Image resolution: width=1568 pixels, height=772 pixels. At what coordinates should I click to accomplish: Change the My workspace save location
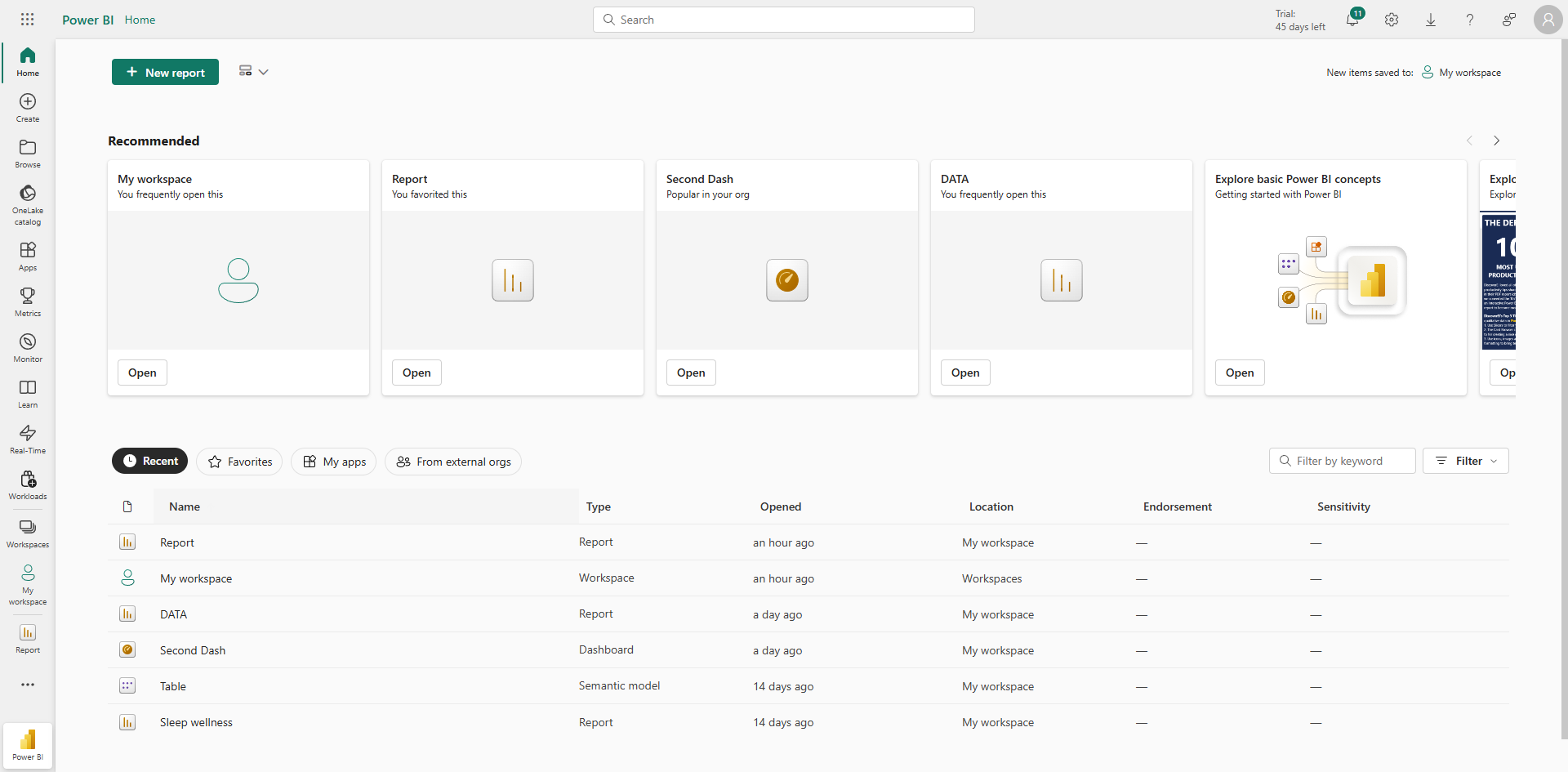click(1462, 73)
